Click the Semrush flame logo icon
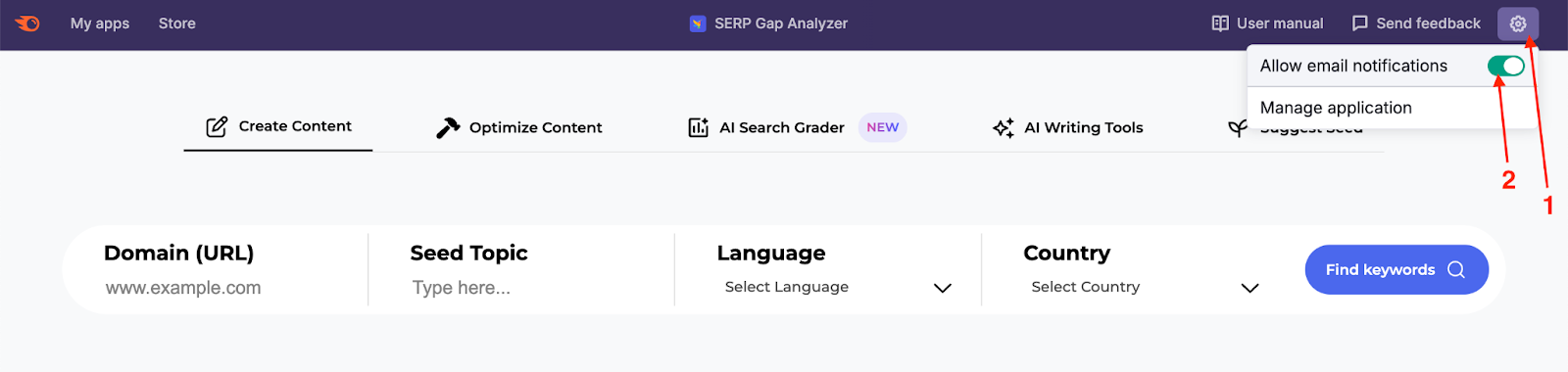Image resolution: width=1568 pixels, height=372 pixels. pyautogui.click(x=27, y=23)
